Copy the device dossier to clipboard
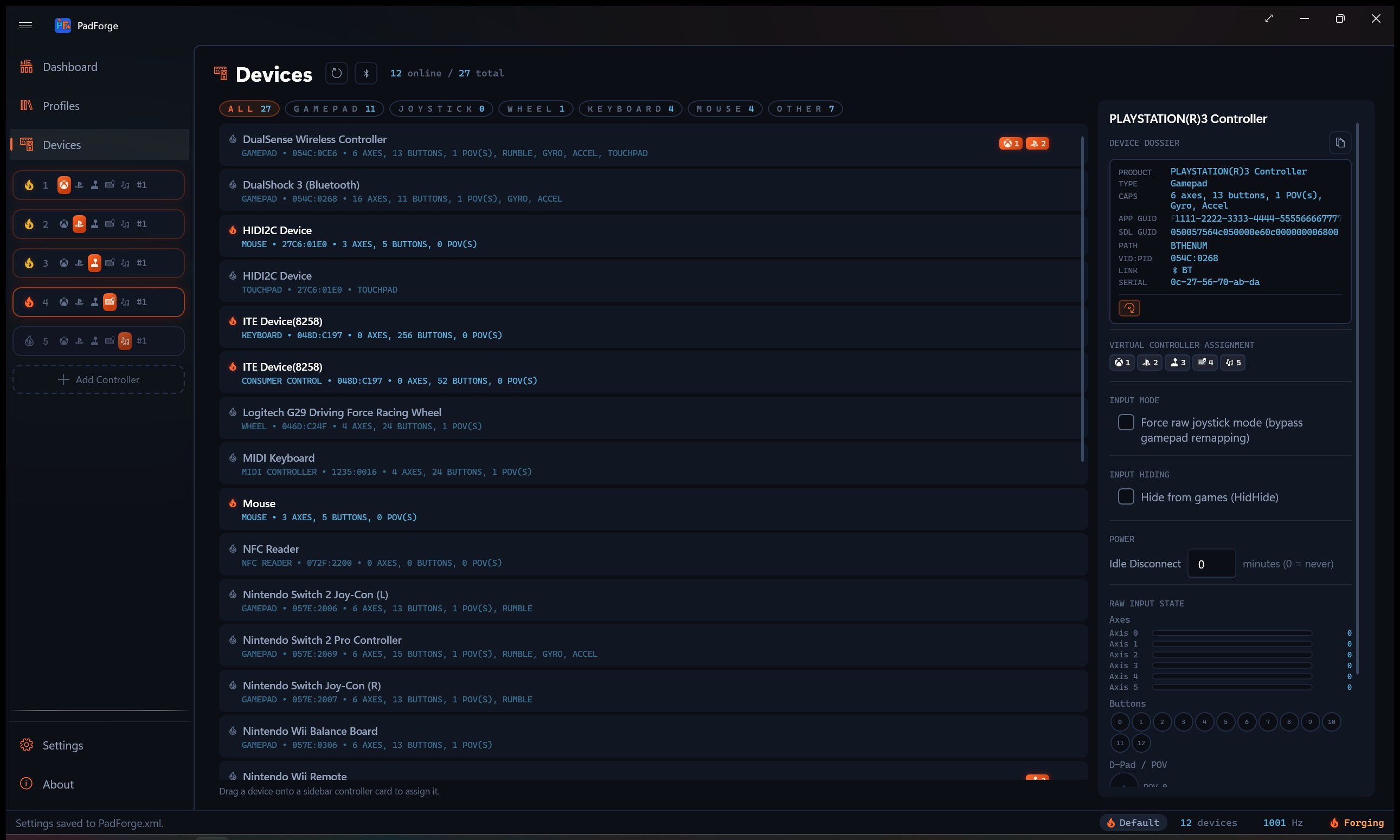This screenshot has height=840, width=1400. (1340, 143)
